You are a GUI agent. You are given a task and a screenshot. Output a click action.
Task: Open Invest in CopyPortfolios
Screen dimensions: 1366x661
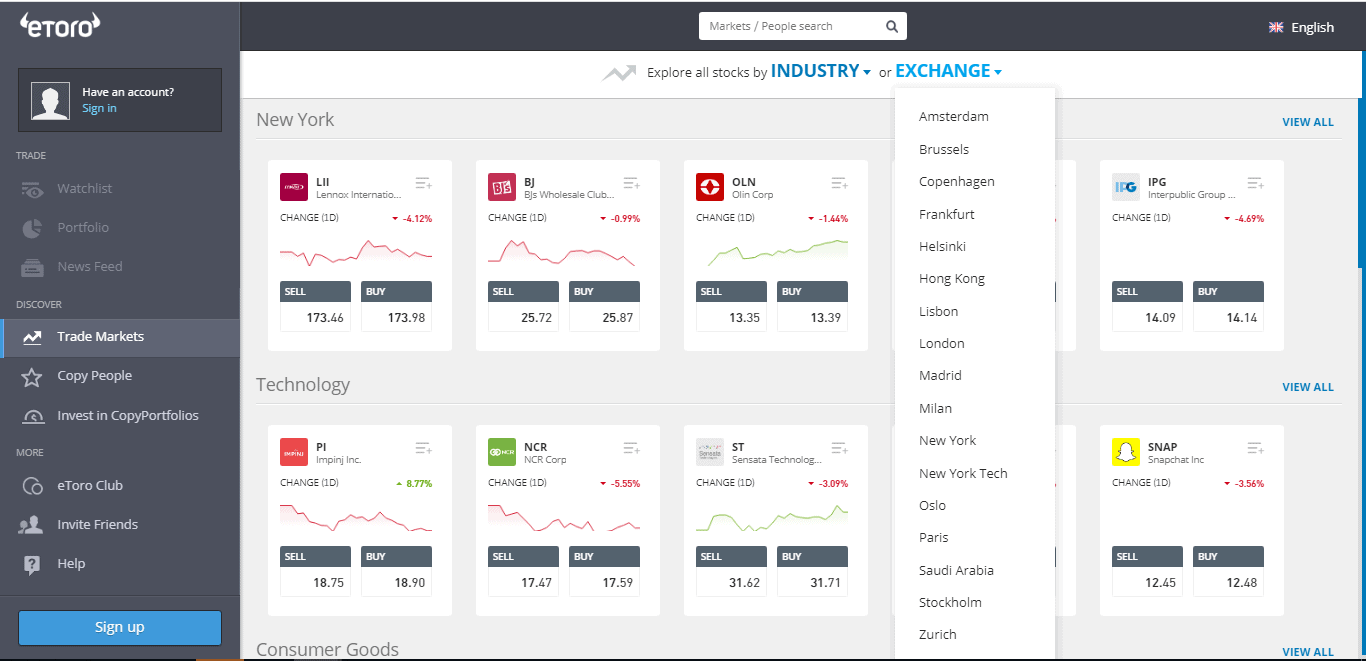click(120, 416)
